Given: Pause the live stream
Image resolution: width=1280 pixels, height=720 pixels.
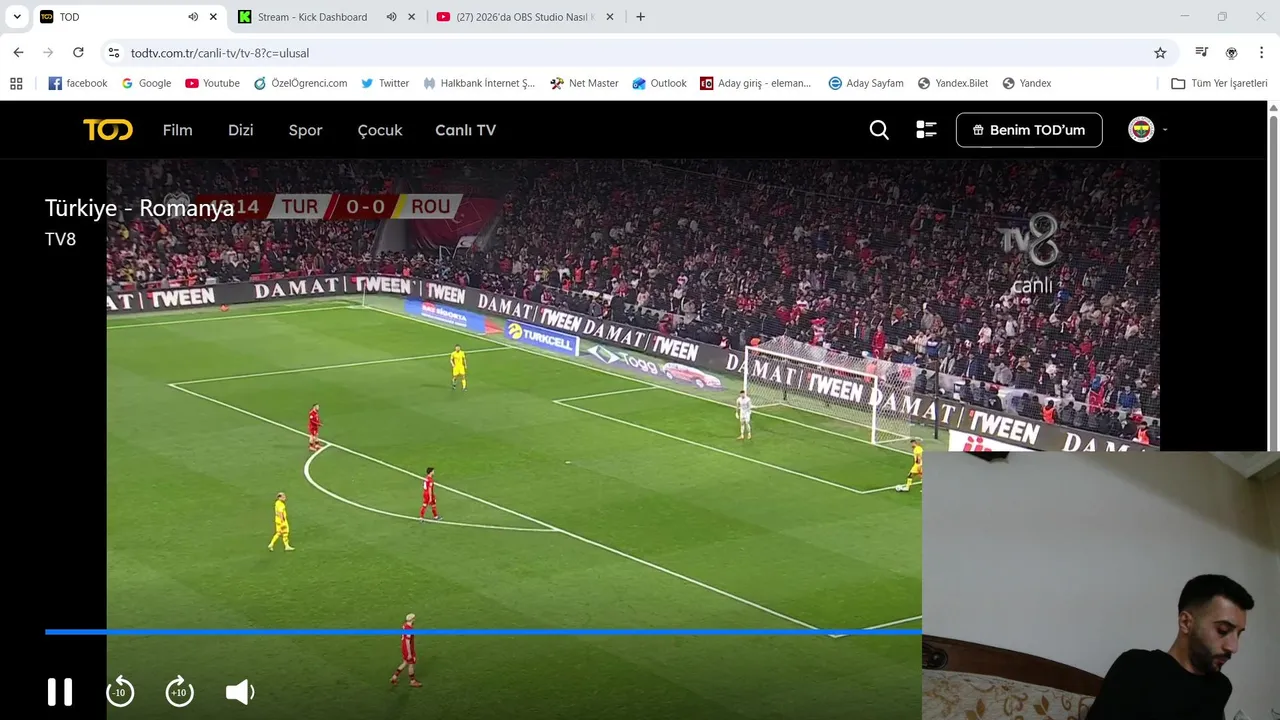Looking at the screenshot, I should click(x=60, y=692).
